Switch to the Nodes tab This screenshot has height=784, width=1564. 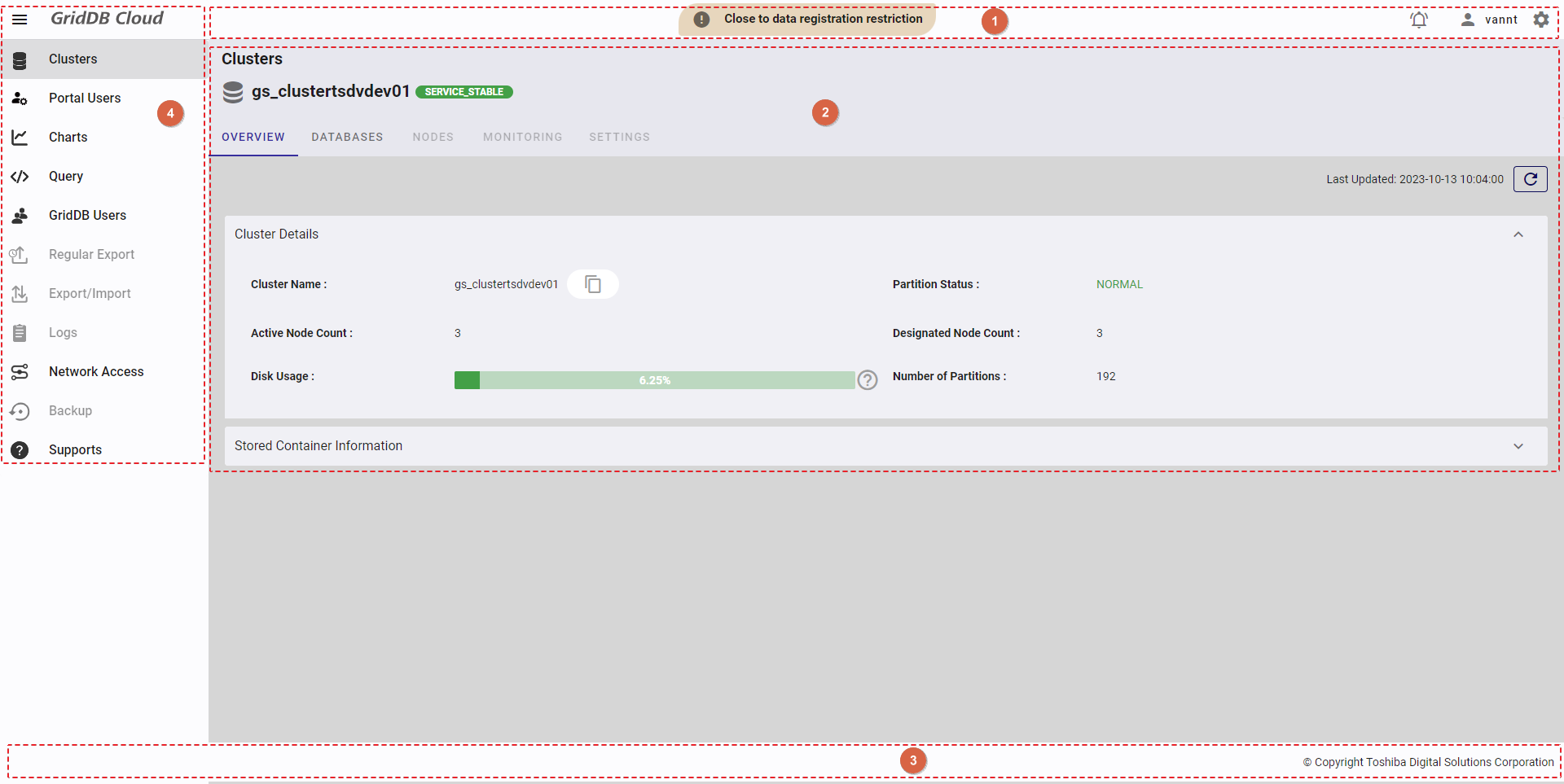[433, 137]
